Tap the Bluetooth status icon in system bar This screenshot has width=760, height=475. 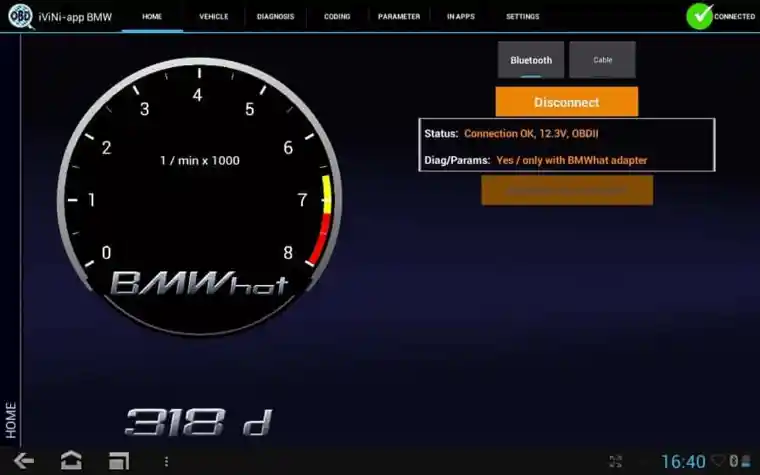click(734, 461)
